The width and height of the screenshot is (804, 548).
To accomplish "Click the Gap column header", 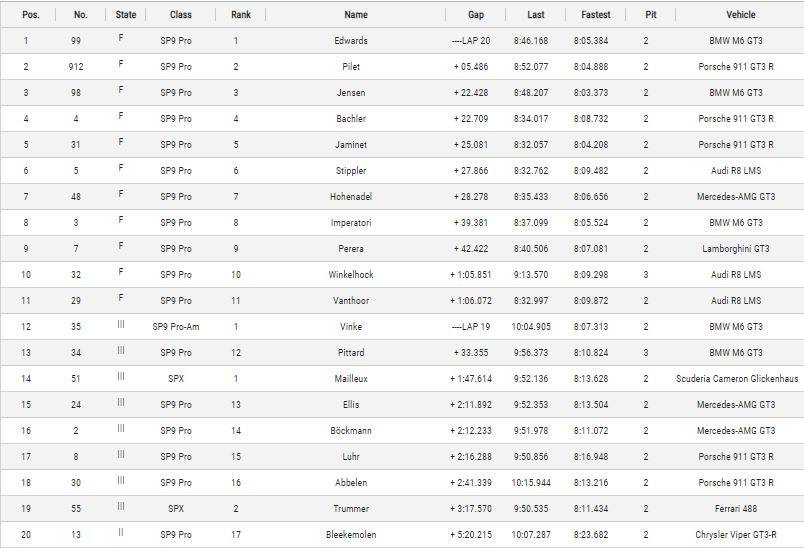I will [476, 15].
